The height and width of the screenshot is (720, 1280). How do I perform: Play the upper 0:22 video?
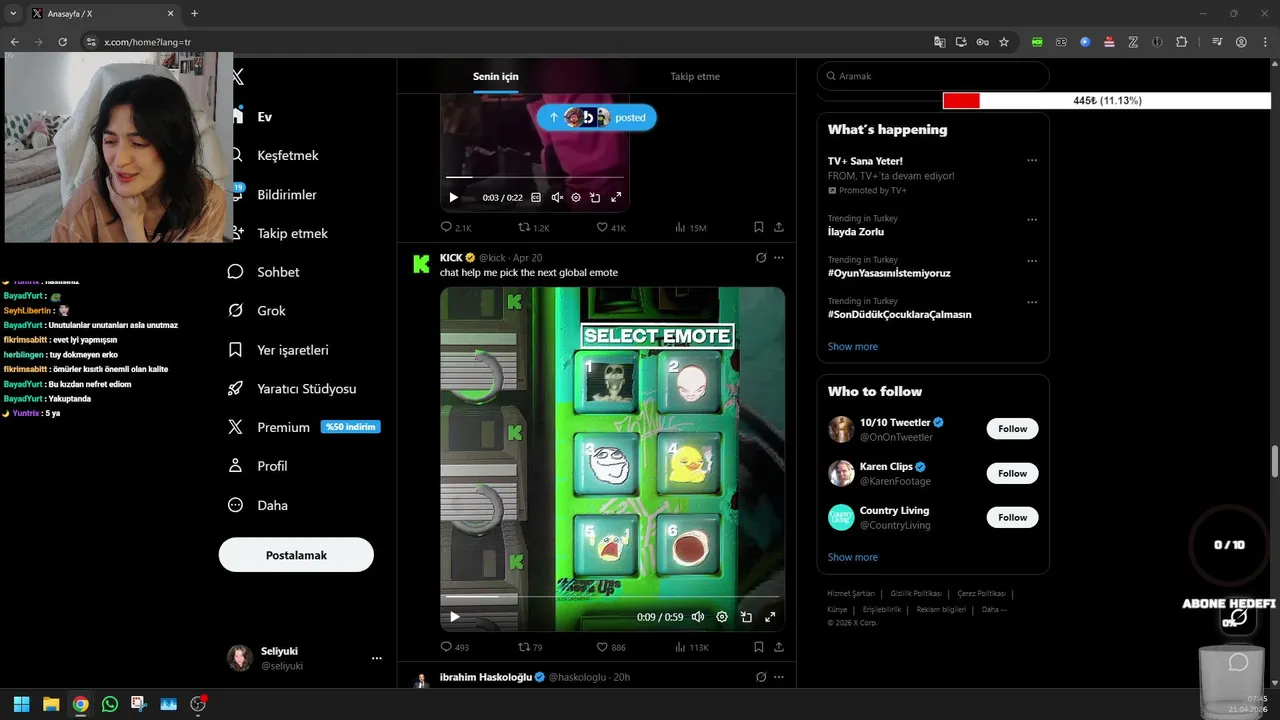coord(453,198)
